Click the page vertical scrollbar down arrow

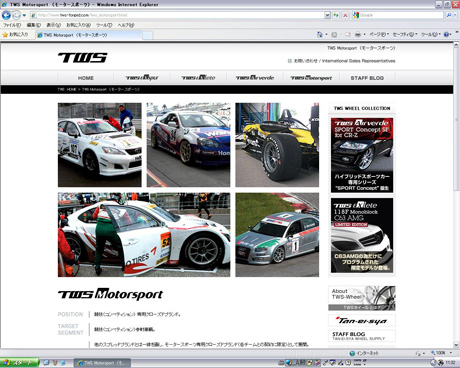pos(456,345)
